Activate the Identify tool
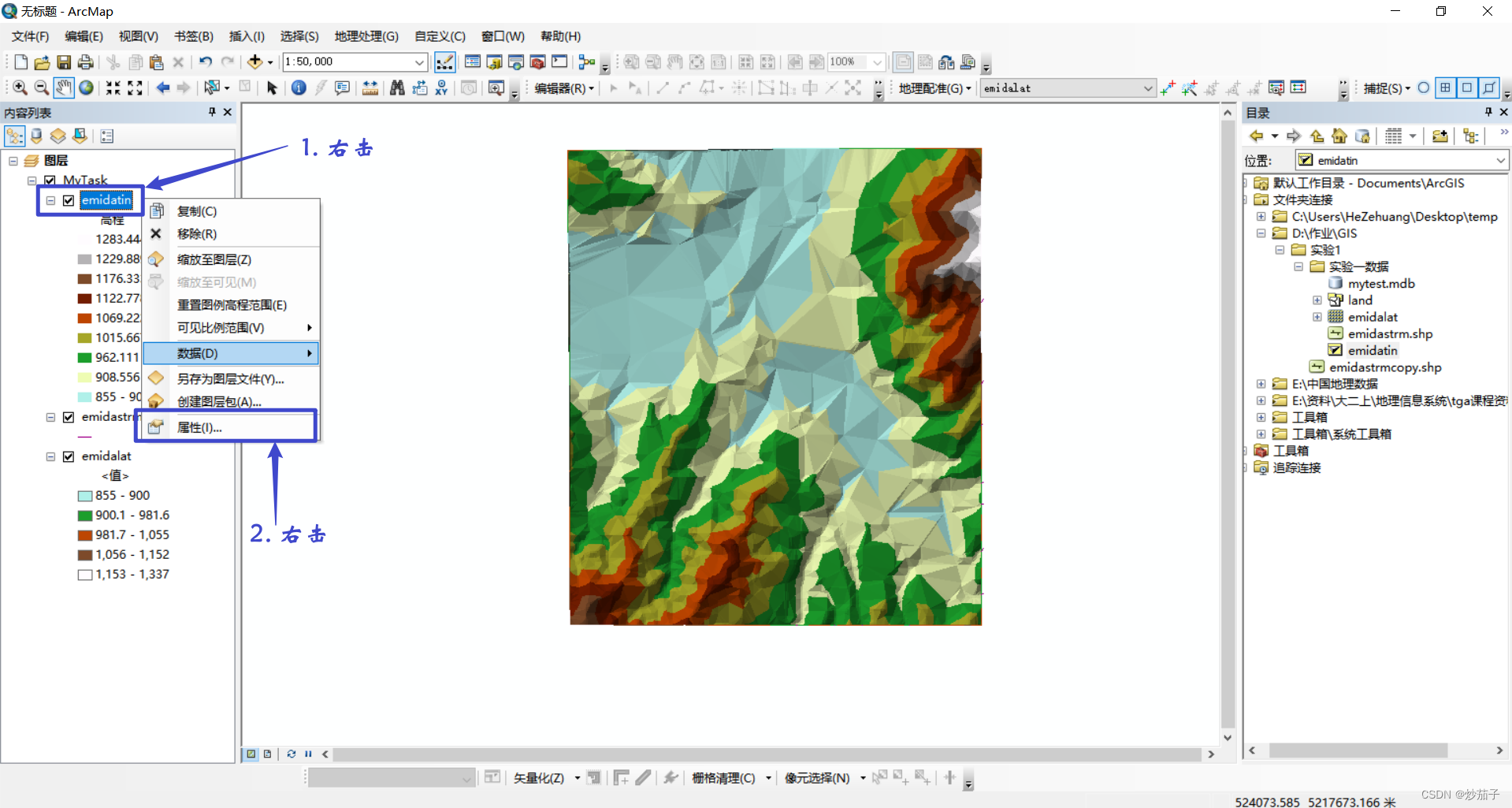Screen dimensions: 1512x808 [x=299, y=88]
